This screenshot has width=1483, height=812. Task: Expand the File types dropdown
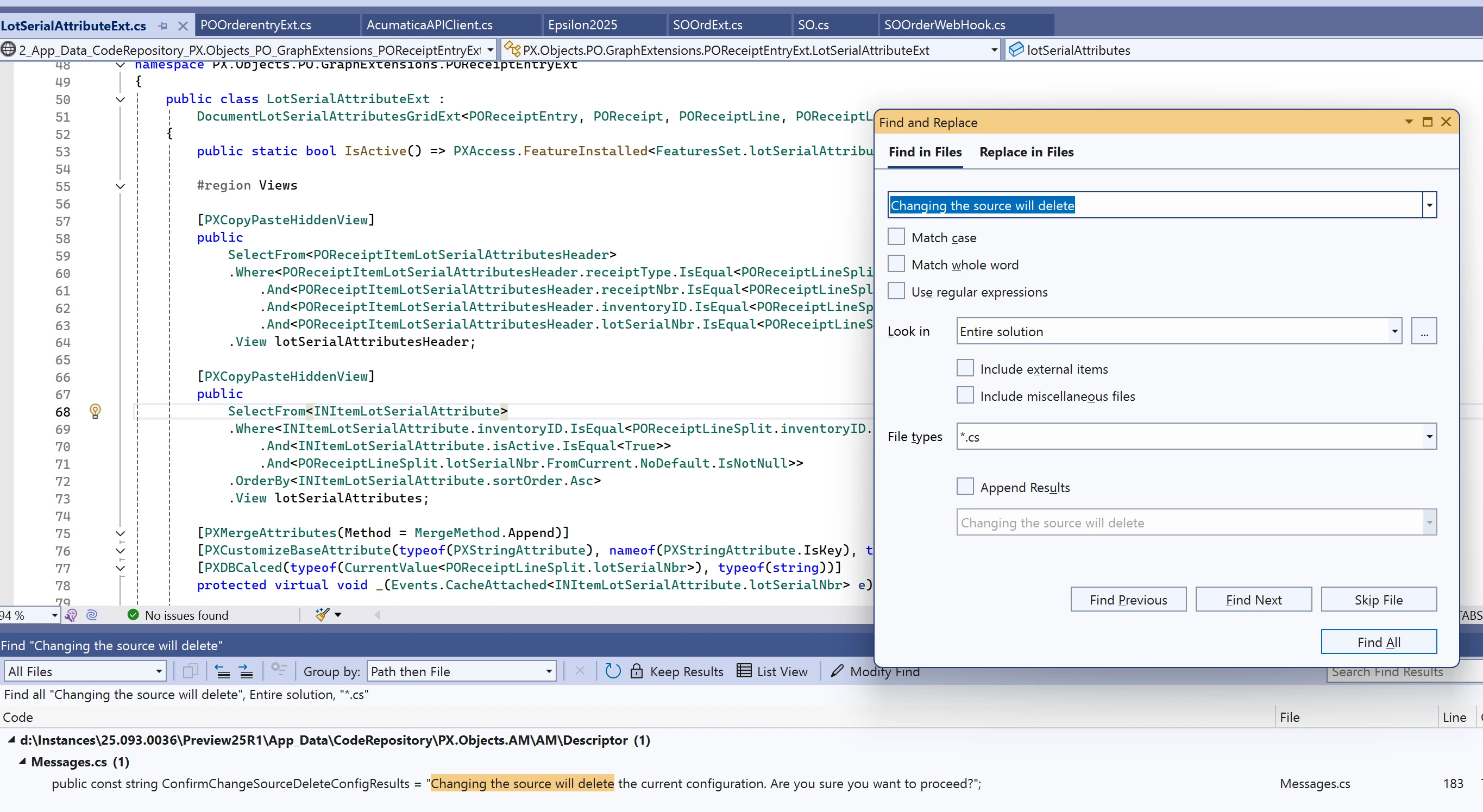1429,437
